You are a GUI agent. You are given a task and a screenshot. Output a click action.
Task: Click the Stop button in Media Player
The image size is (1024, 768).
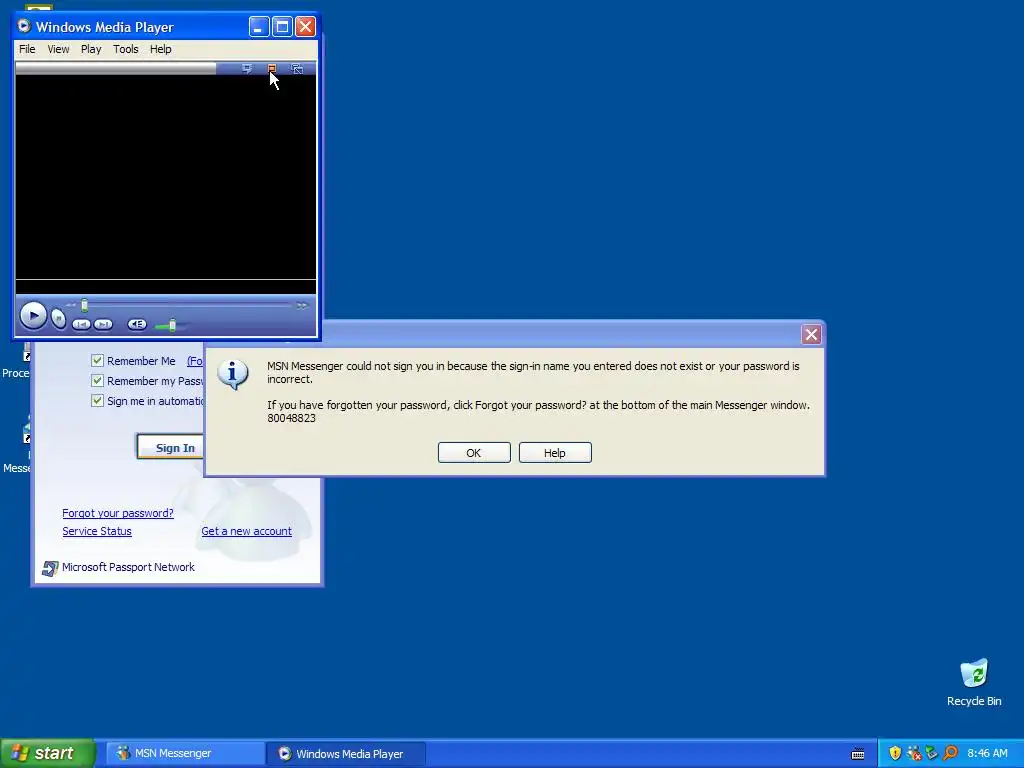(59, 319)
